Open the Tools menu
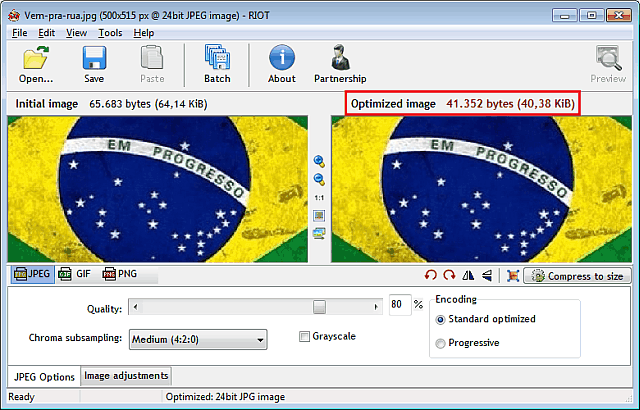Image resolution: width=640 pixels, height=410 pixels. [x=110, y=33]
